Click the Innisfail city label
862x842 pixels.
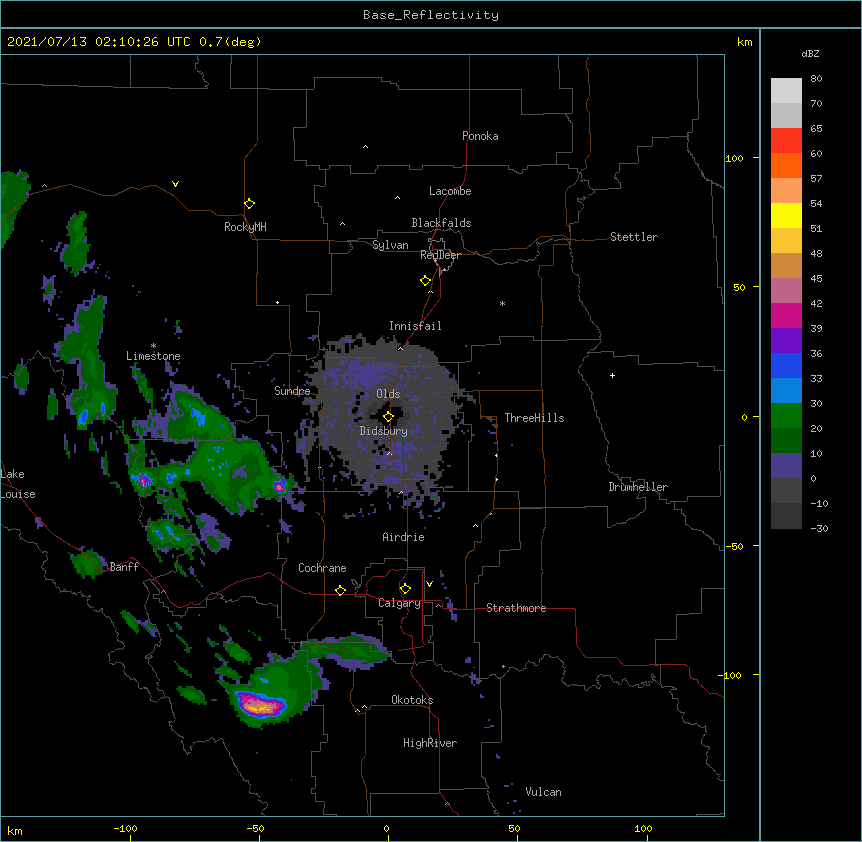(415, 326)
